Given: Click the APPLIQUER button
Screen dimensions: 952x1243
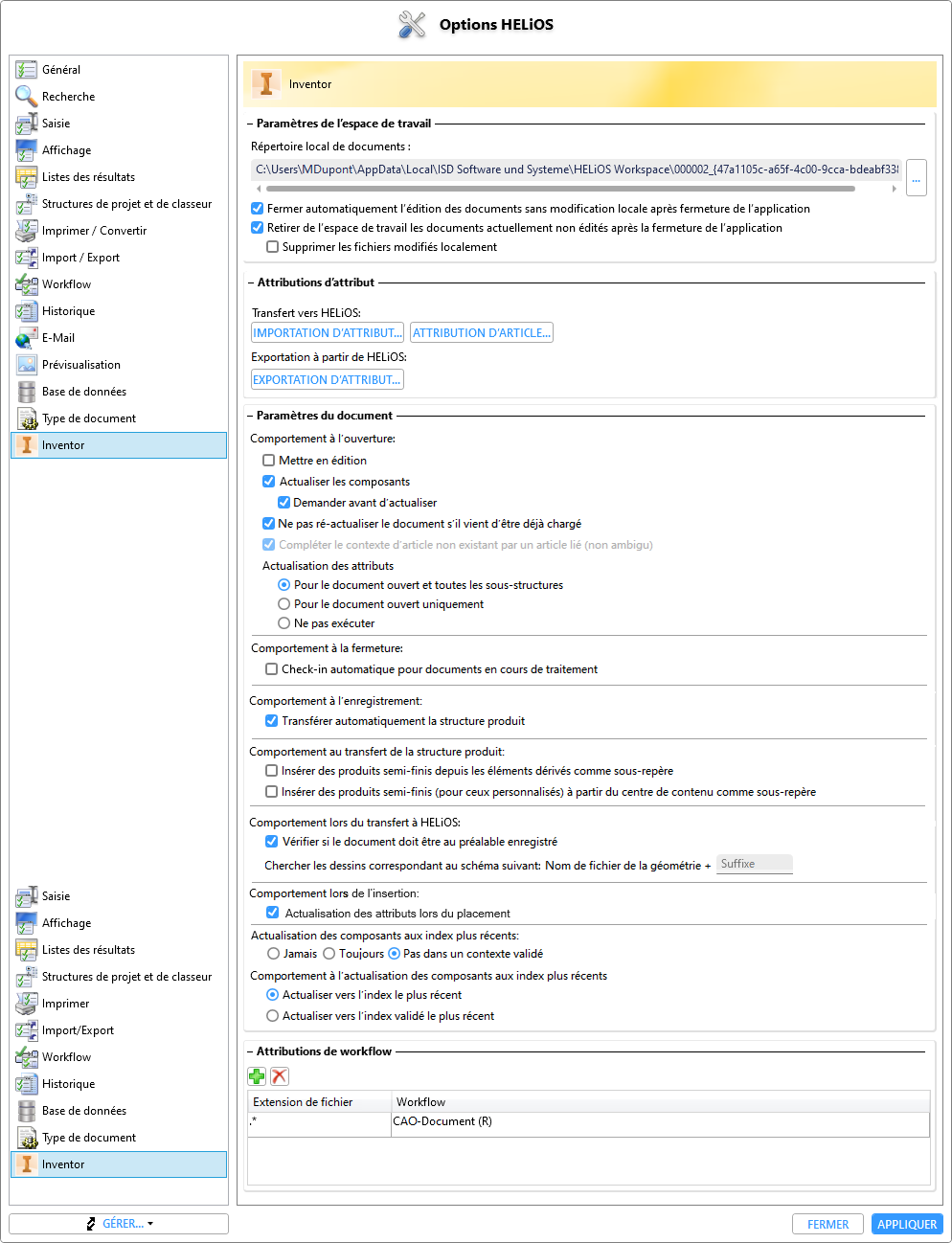Looking at the screenshot, I should [907, 1224].
